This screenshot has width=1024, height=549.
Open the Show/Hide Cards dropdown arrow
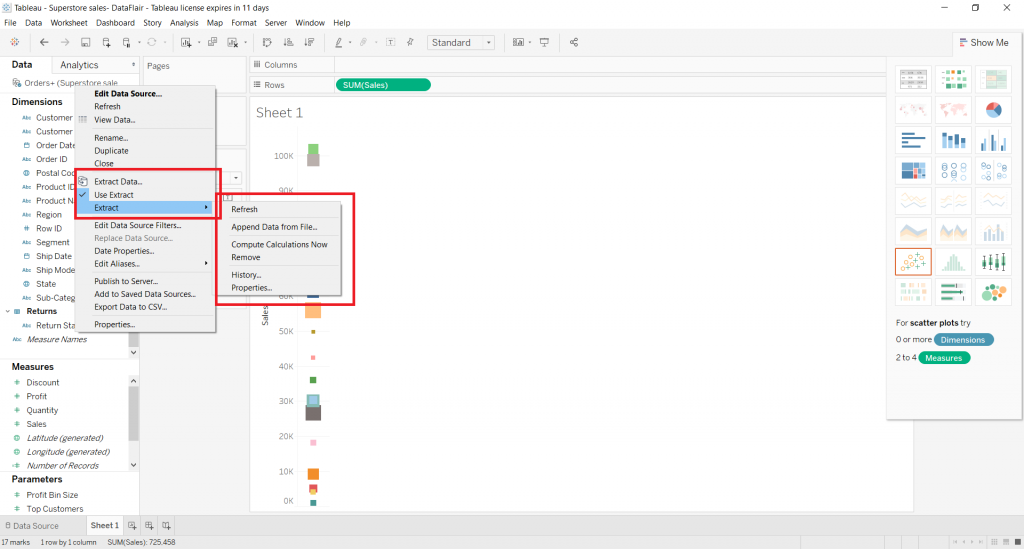530,42
